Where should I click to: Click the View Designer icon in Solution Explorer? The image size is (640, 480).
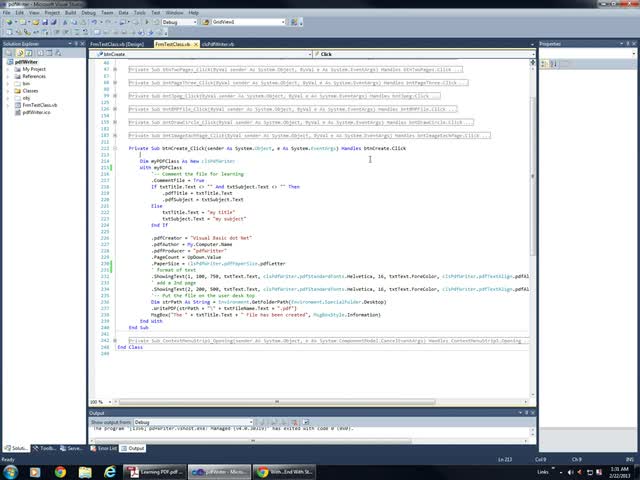click(x=49, y=53)
